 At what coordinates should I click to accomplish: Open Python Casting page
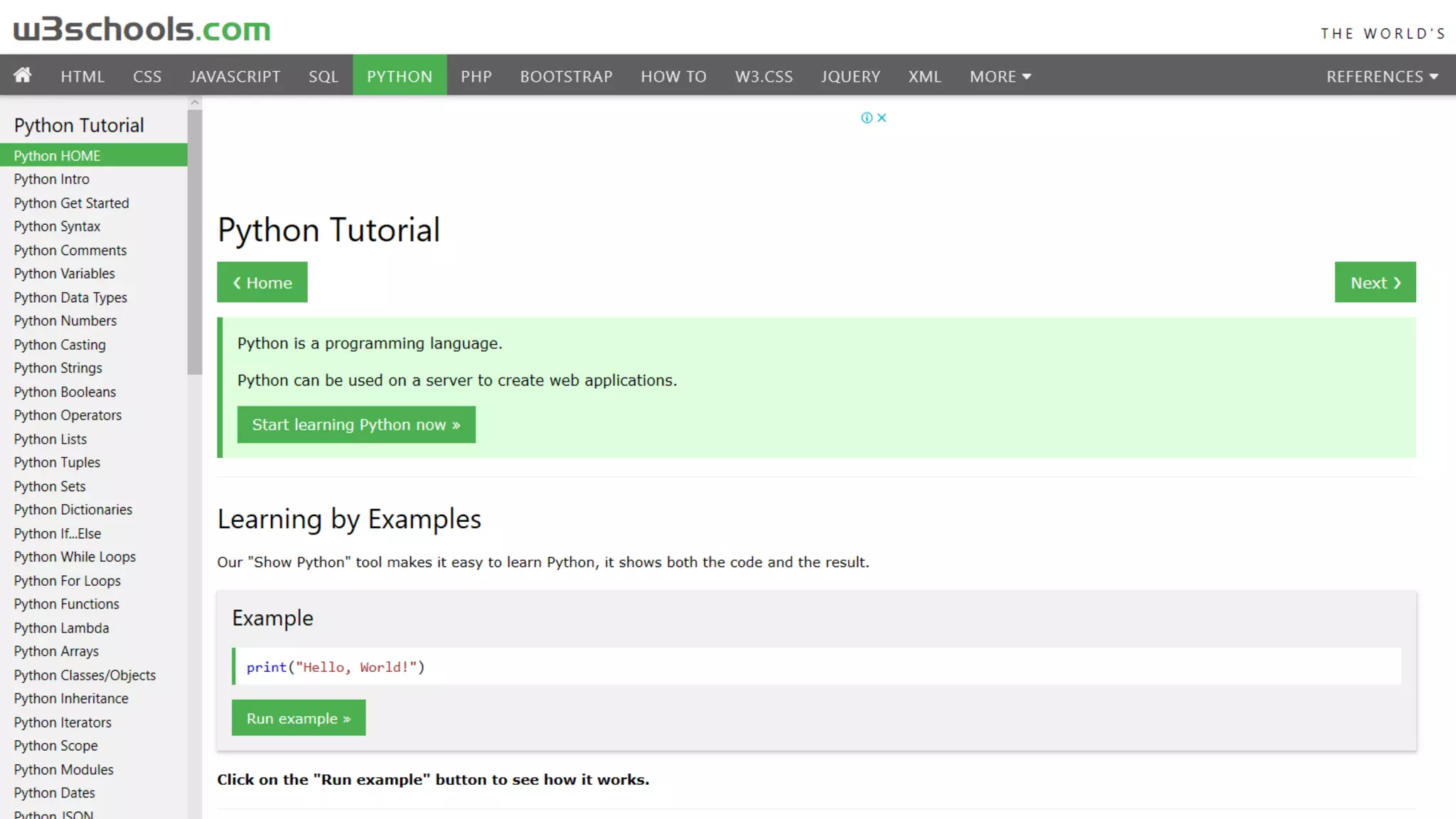pos(94,345)
